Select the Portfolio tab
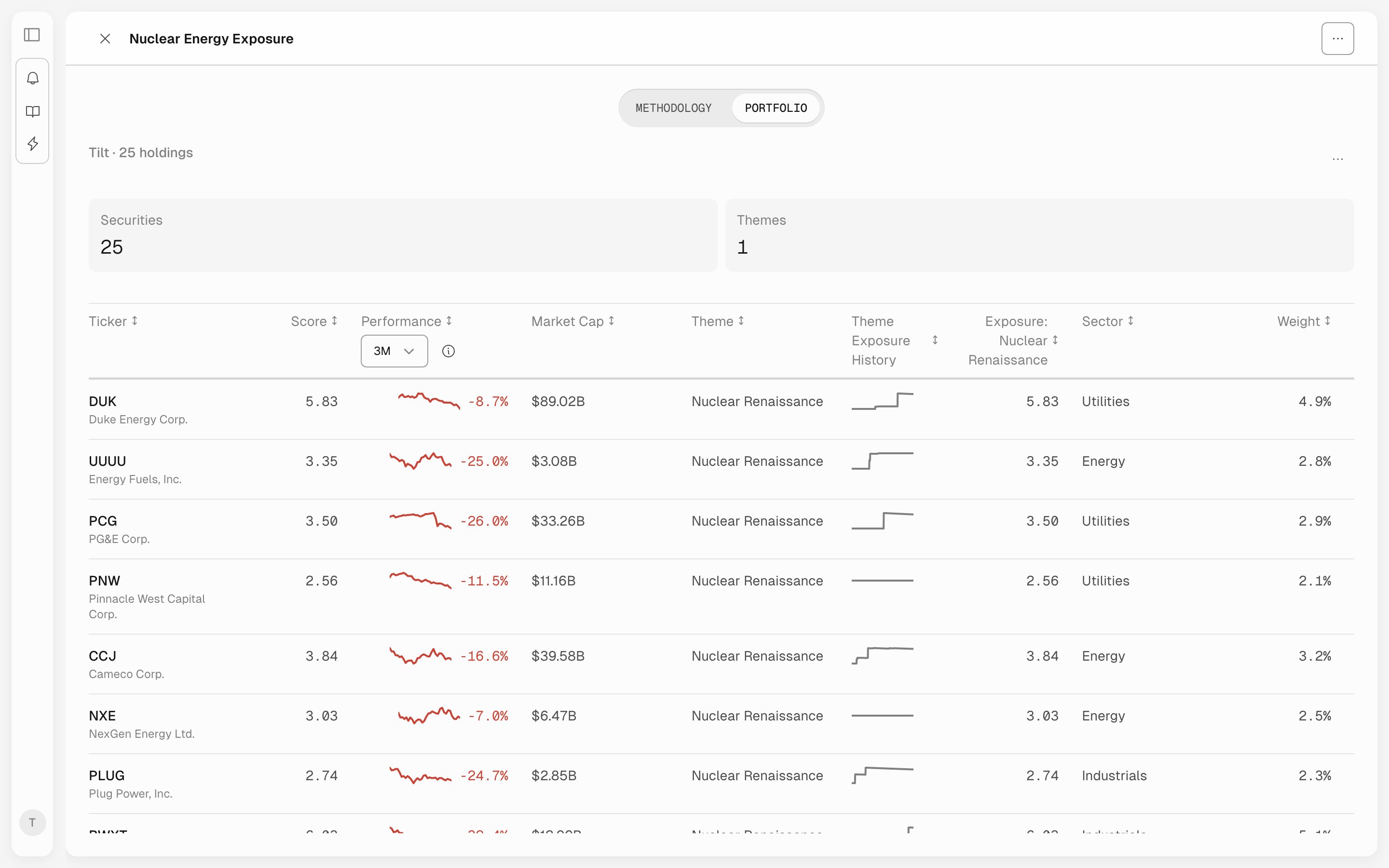The width and height of the screenshot is (1389, 868). tap(776, 108)
